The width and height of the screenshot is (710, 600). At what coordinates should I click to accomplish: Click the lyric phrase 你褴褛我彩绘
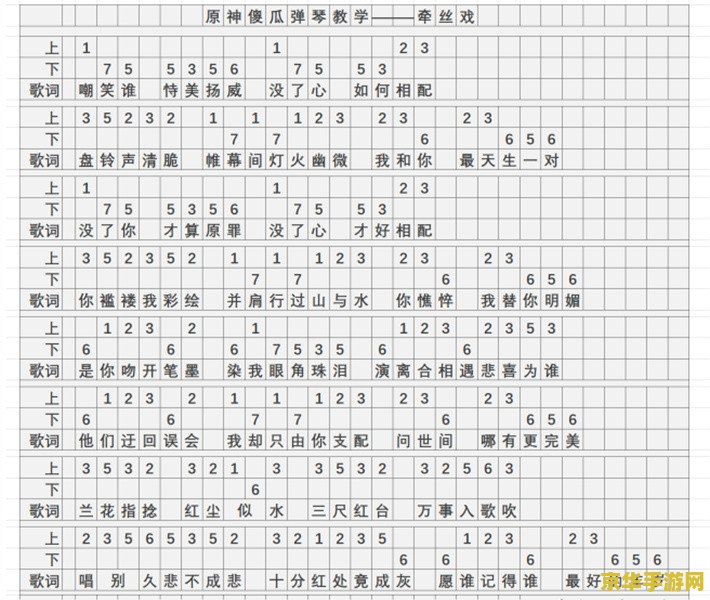[x=139, y=300]
